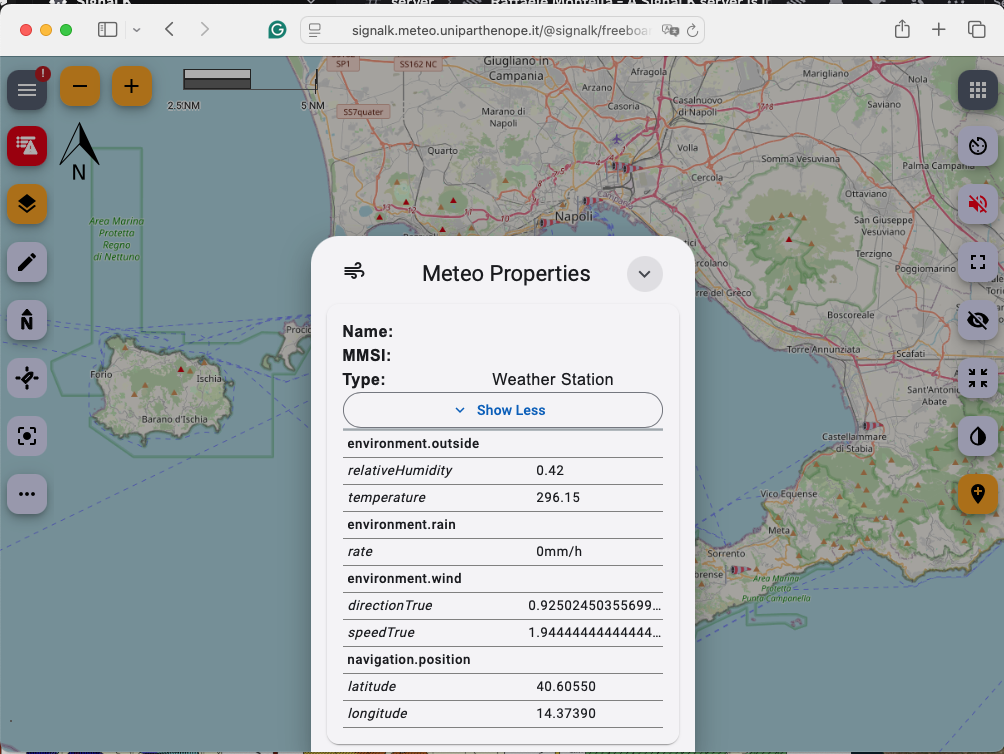The width and height of the screenshot is (1004, 754).
Task: Select rain rate value 0mm/h
Action: tap(559, 551)
